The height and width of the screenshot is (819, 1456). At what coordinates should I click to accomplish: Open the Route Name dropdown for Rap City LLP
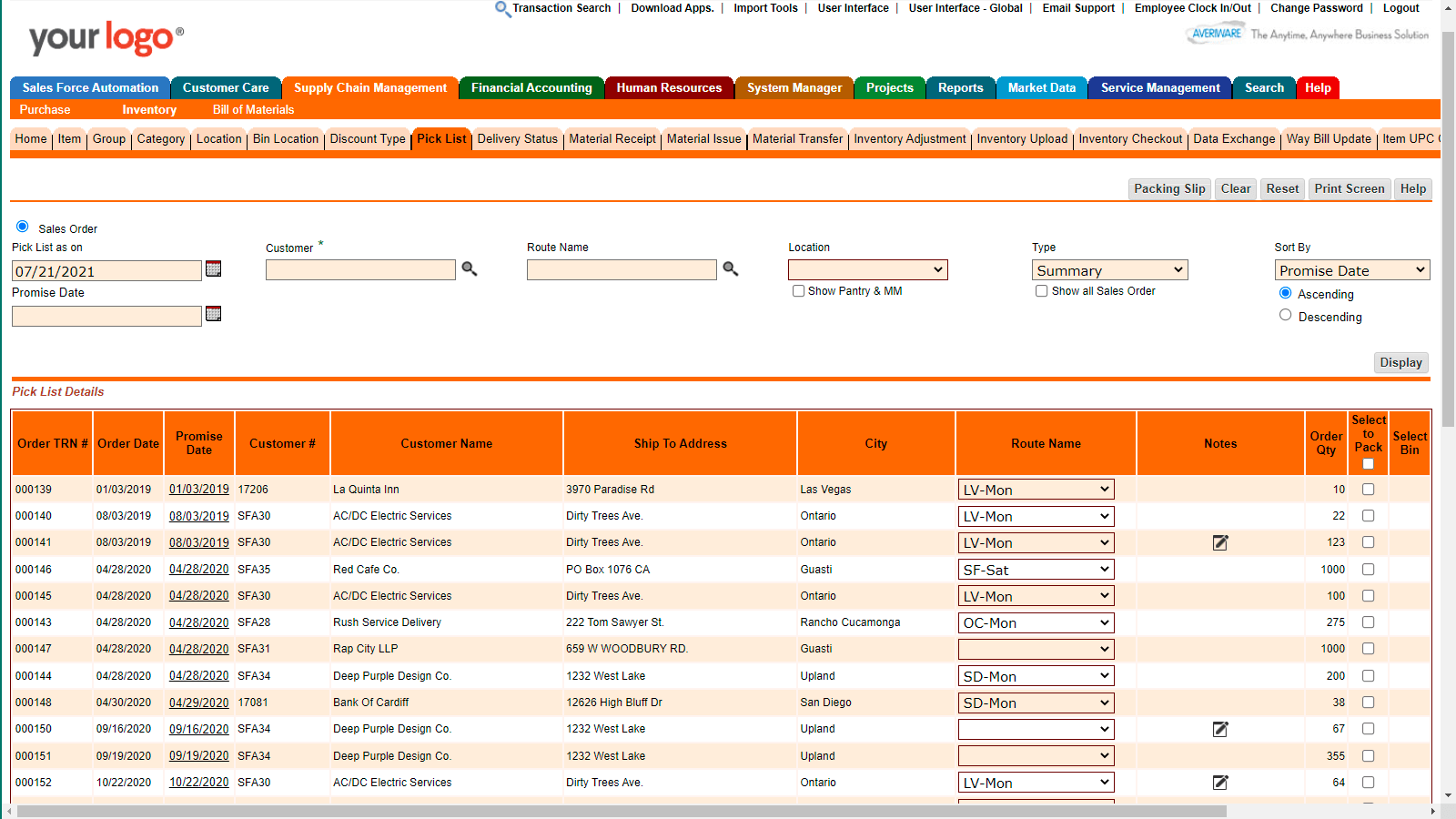pos(1036,649)
